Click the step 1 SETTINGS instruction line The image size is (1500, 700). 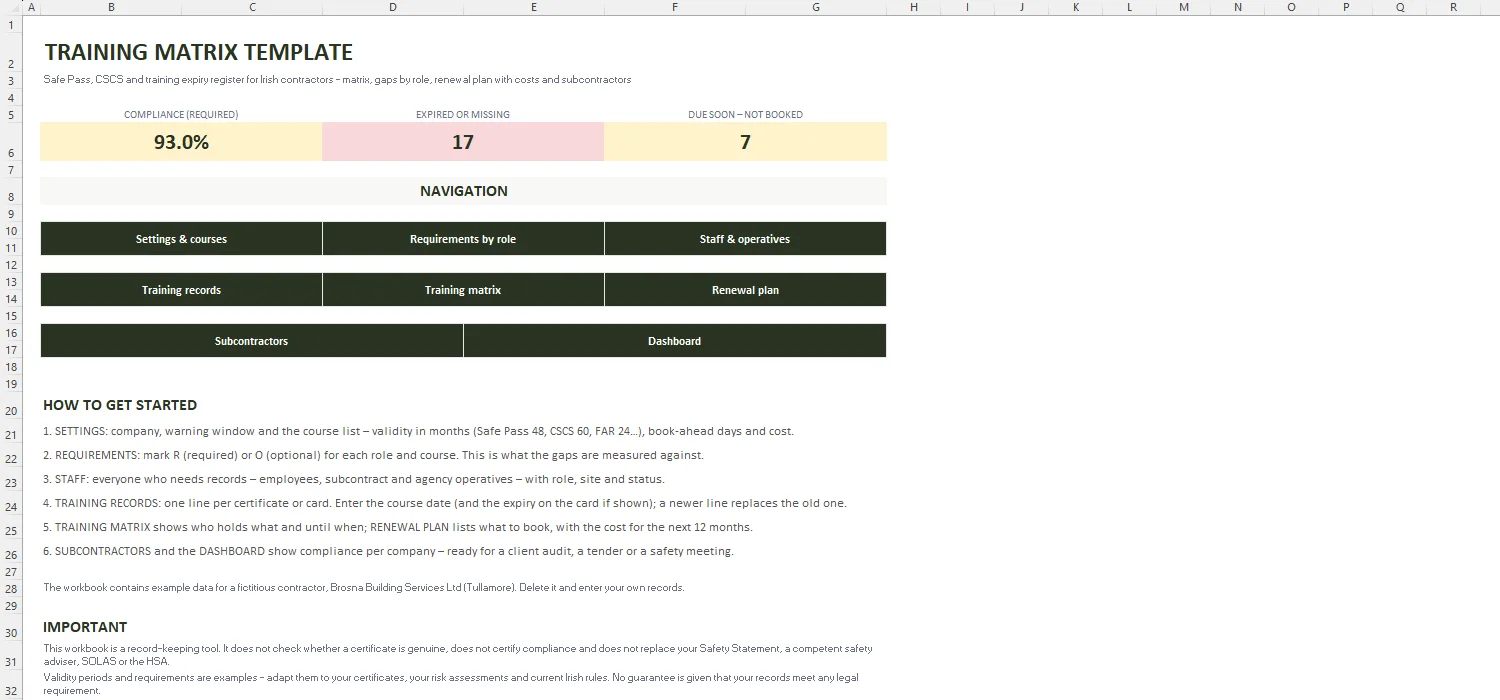418,431
